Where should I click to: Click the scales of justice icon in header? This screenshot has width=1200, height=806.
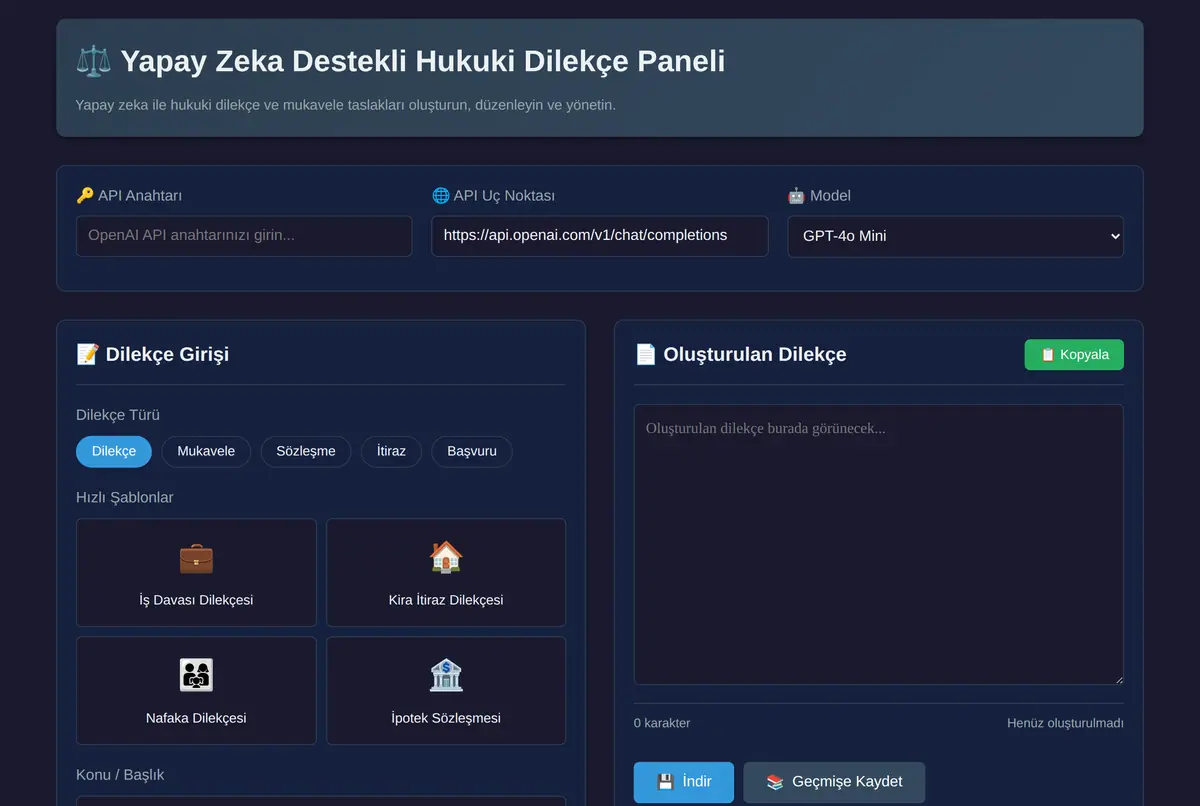[94, 61]
